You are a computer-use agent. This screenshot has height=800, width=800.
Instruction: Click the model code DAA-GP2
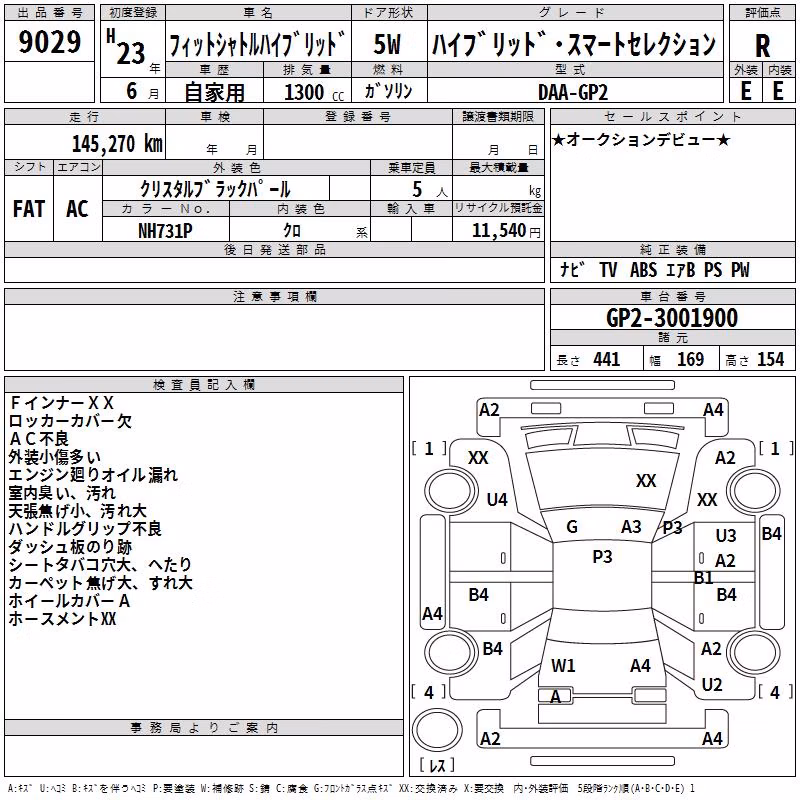click(x=572, y=92)
